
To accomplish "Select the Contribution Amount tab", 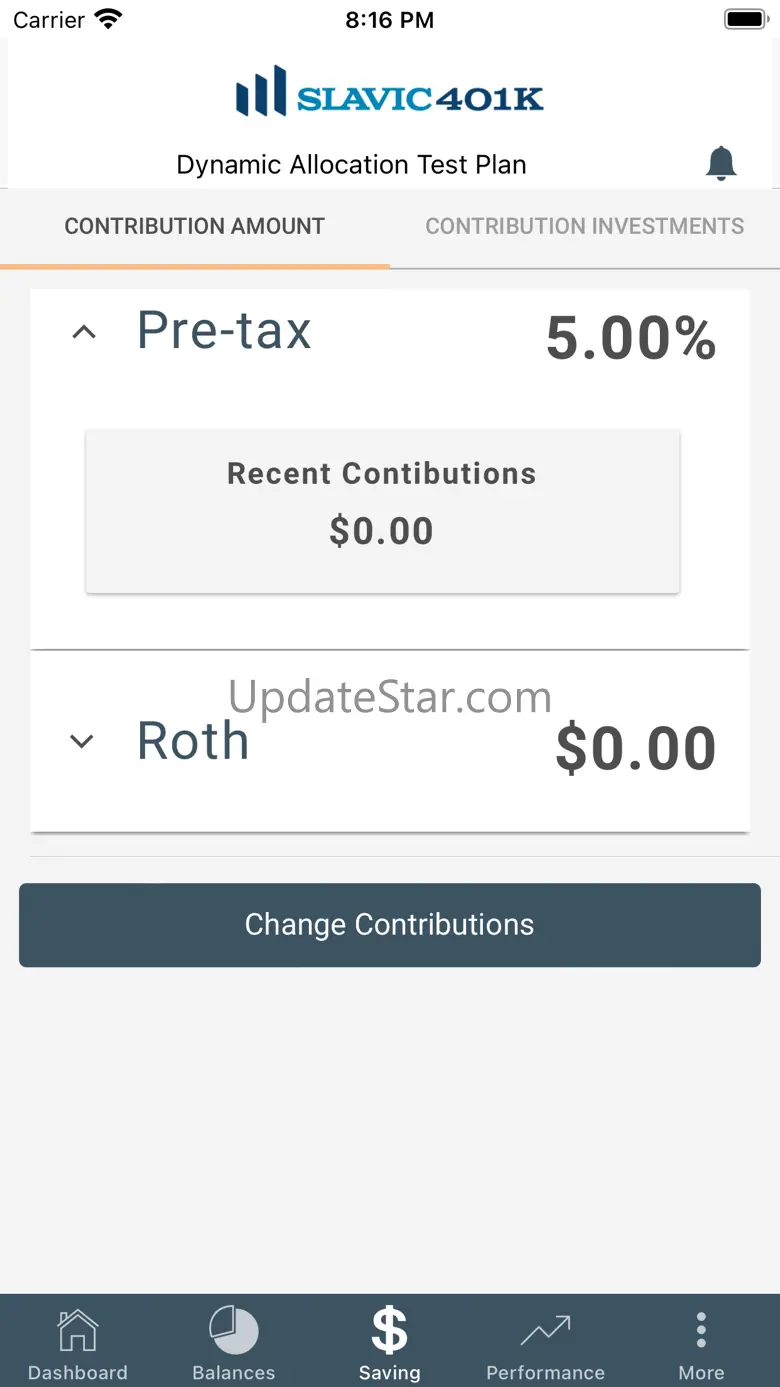I will point(195,226).
